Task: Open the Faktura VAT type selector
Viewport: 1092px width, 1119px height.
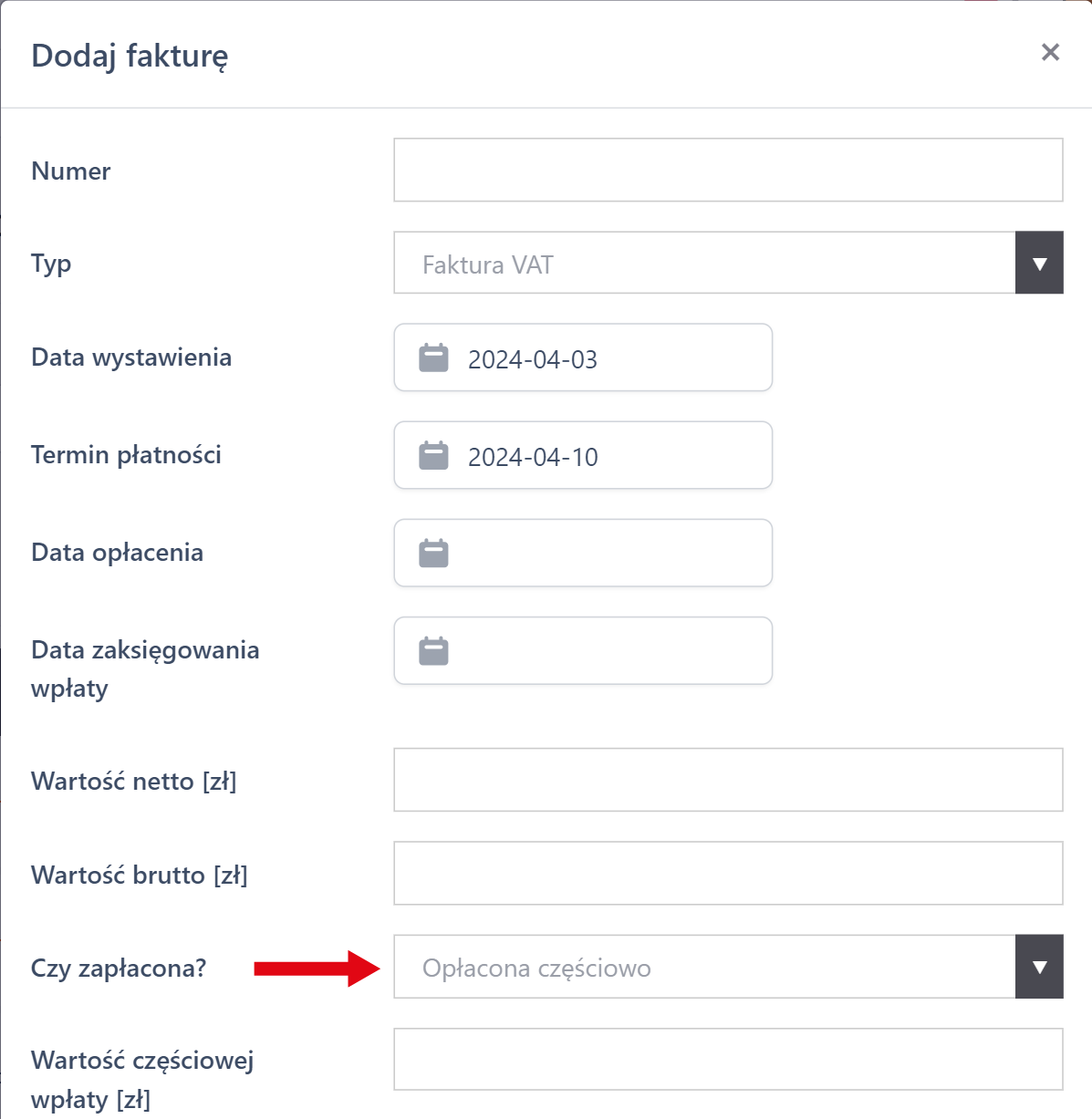Action: (x=704, y=264)
